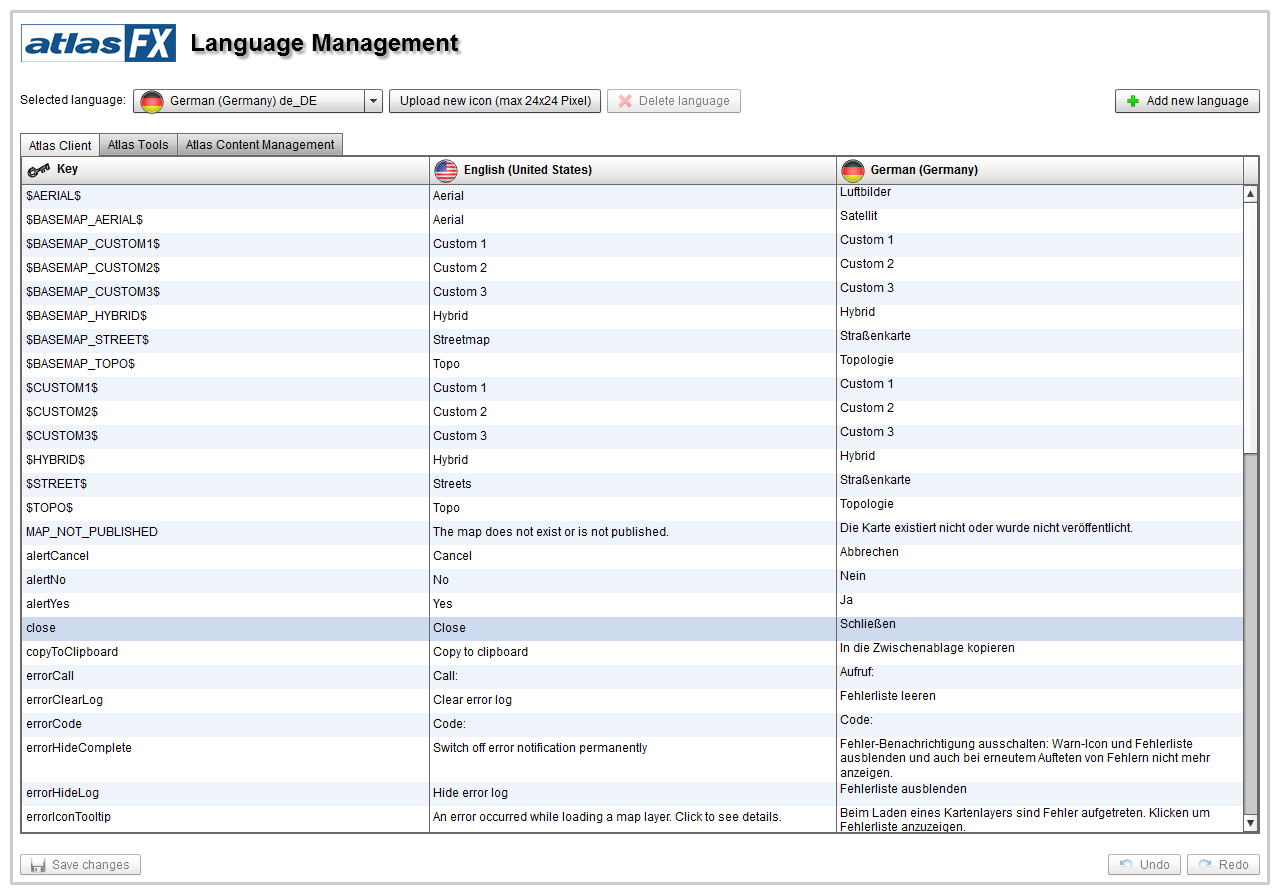Click the English value Streetmap
1280x895 pixels.
point(461,340)
